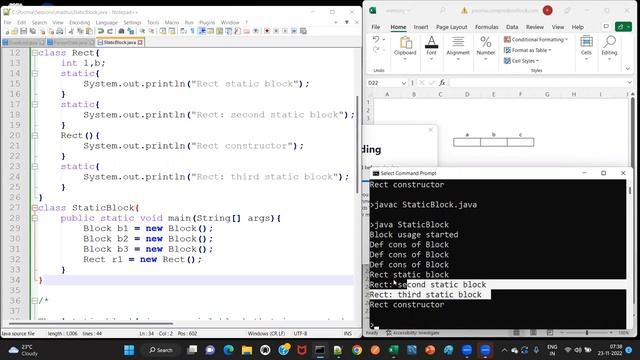640x360 pixels.
Task: Click 'UTF-8' encoding in status bar
Action: point(300,333)
